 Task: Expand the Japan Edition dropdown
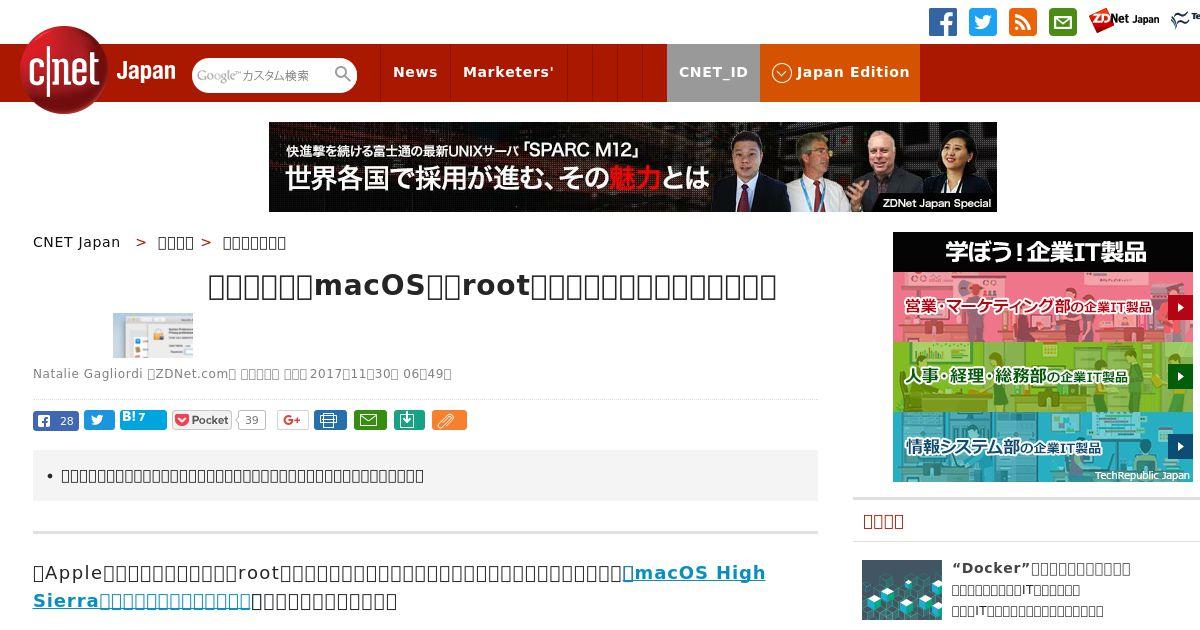(x=840, y=72)
